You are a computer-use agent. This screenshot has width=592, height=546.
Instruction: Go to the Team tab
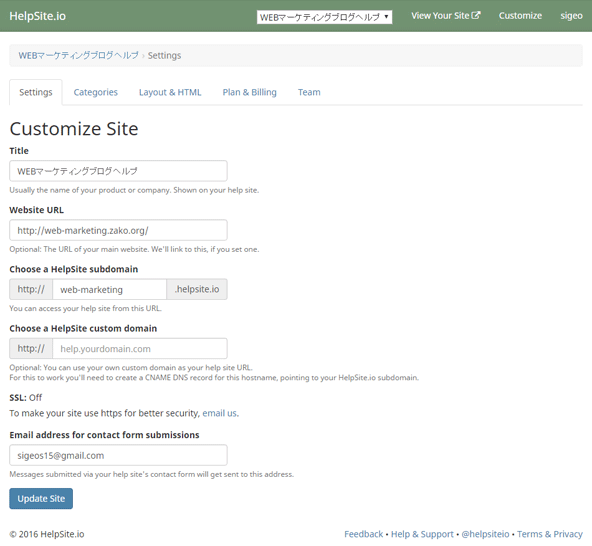coord(309,92)
